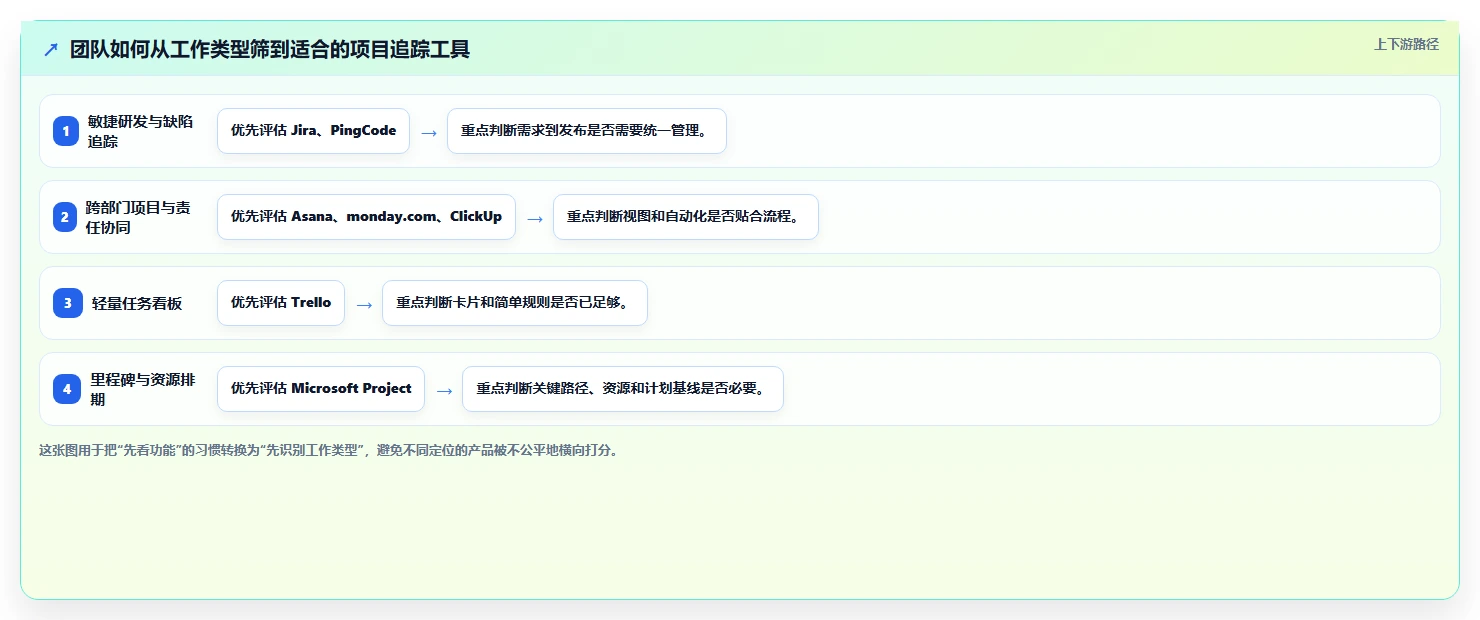Click the footnote starting 这张图用于把“先看功能”
The height and width of the screenshot is (620, 1480).
click(328, 450)
